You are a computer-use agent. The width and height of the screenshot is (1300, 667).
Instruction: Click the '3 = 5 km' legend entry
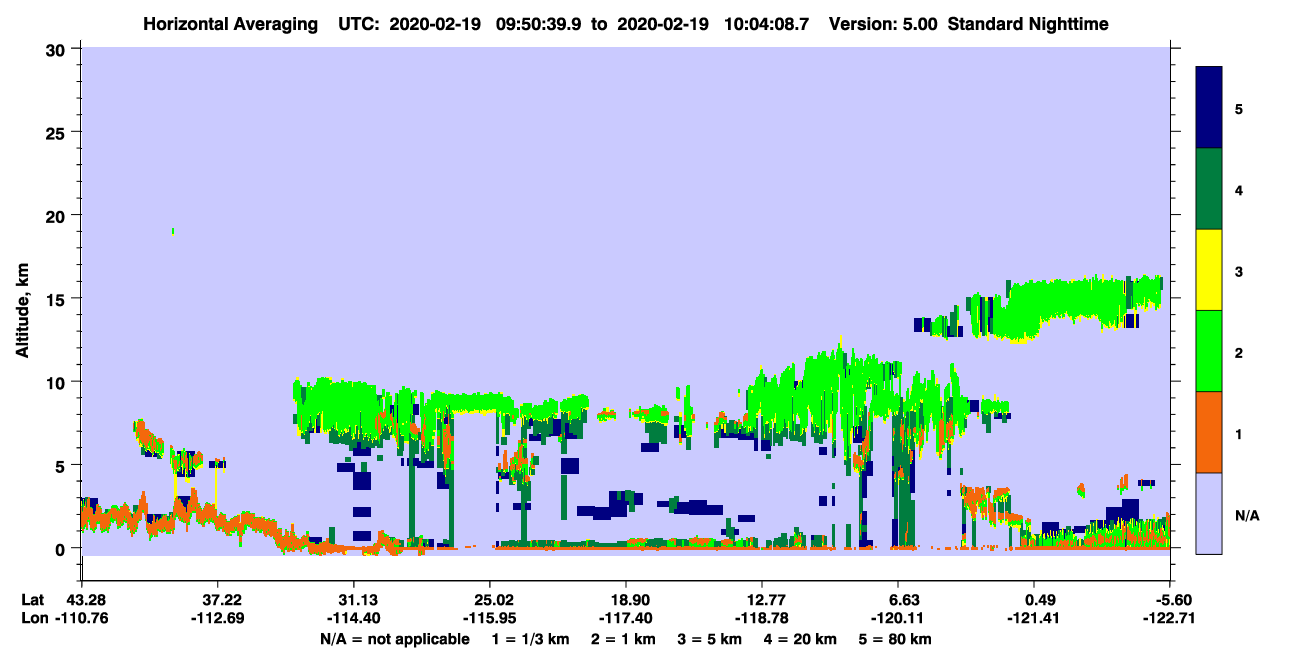pos(710,639)
